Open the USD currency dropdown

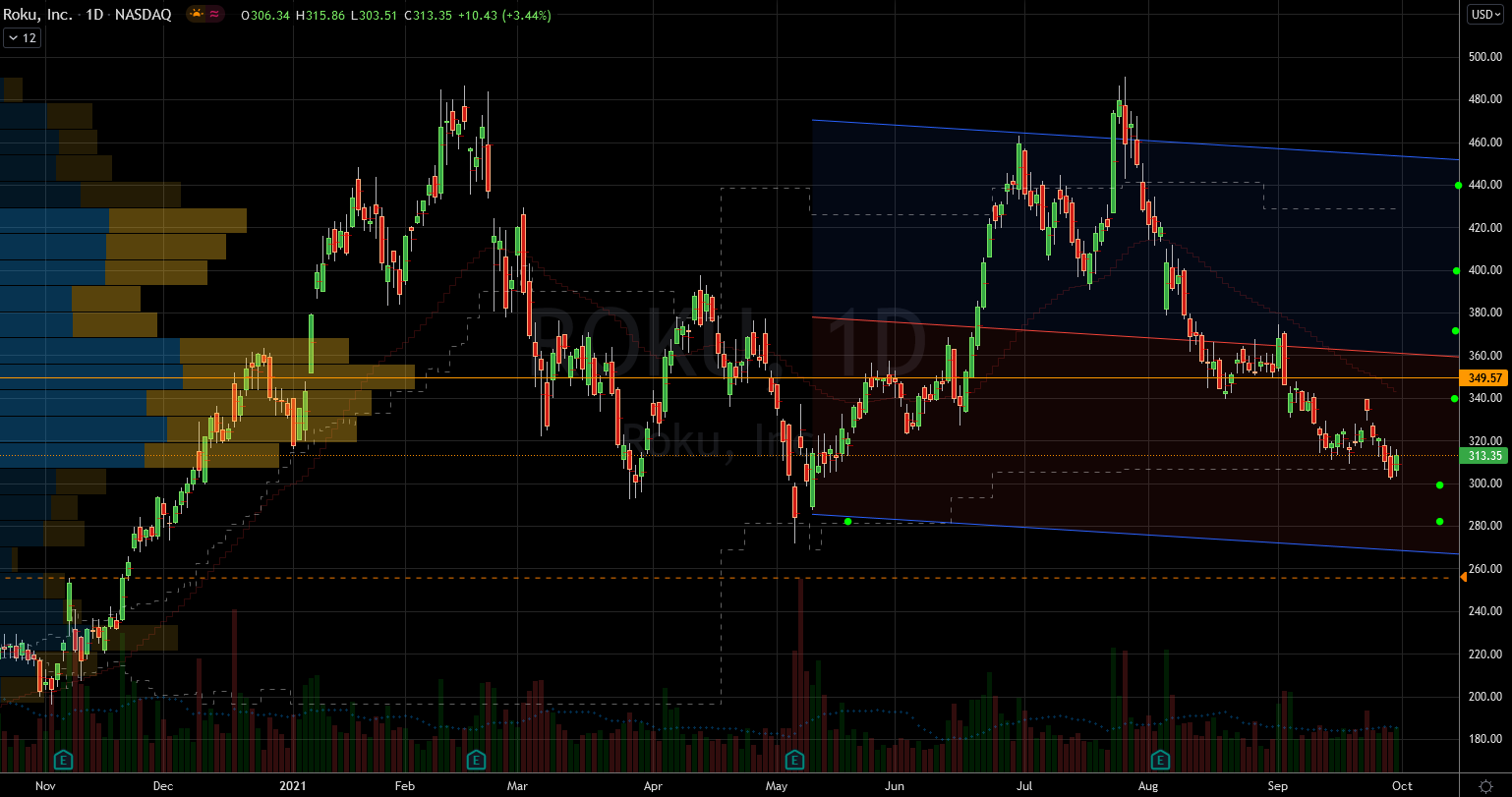click(x=1486, y=15)
